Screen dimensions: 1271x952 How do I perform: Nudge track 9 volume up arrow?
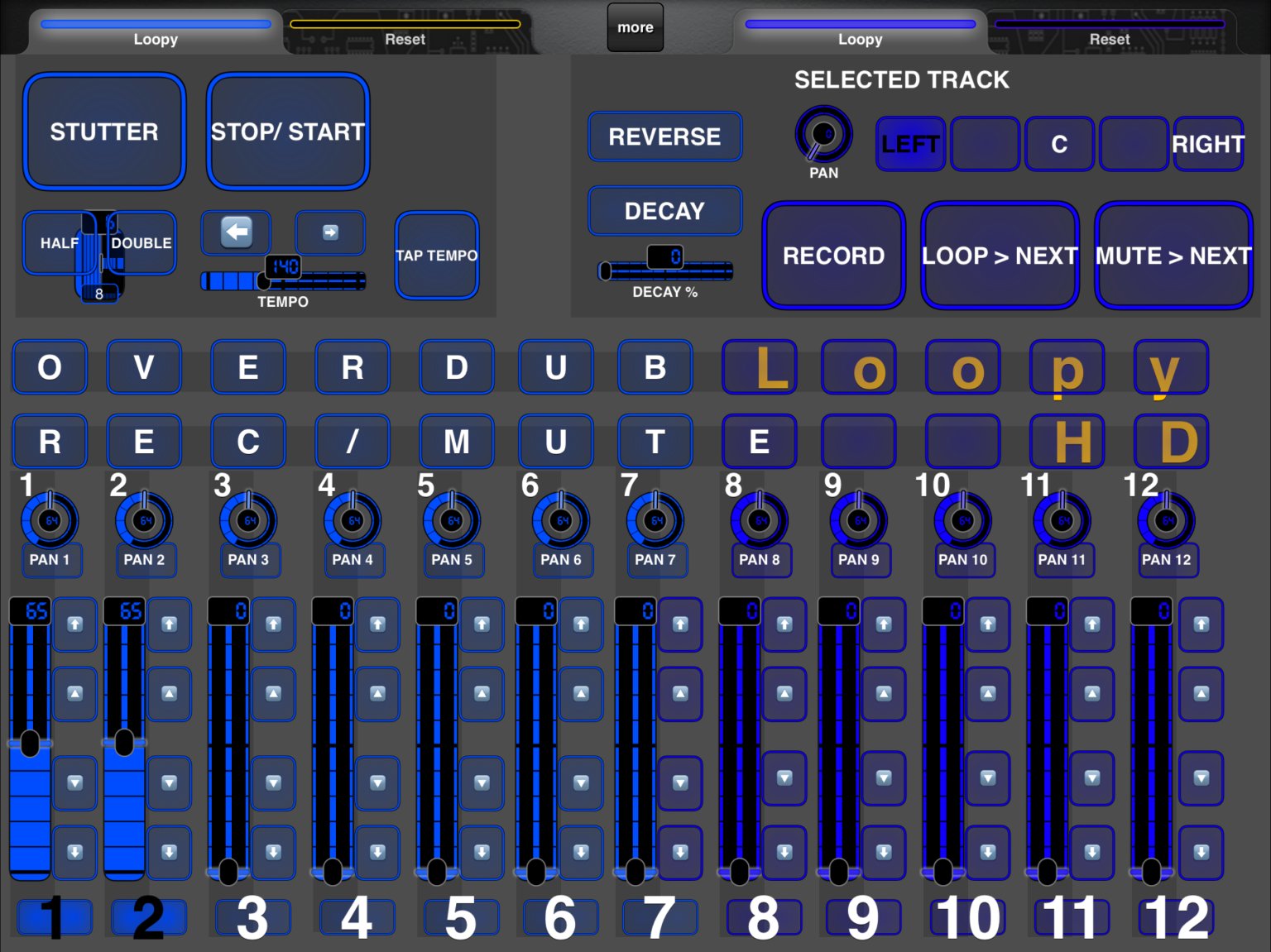point(885,694)
